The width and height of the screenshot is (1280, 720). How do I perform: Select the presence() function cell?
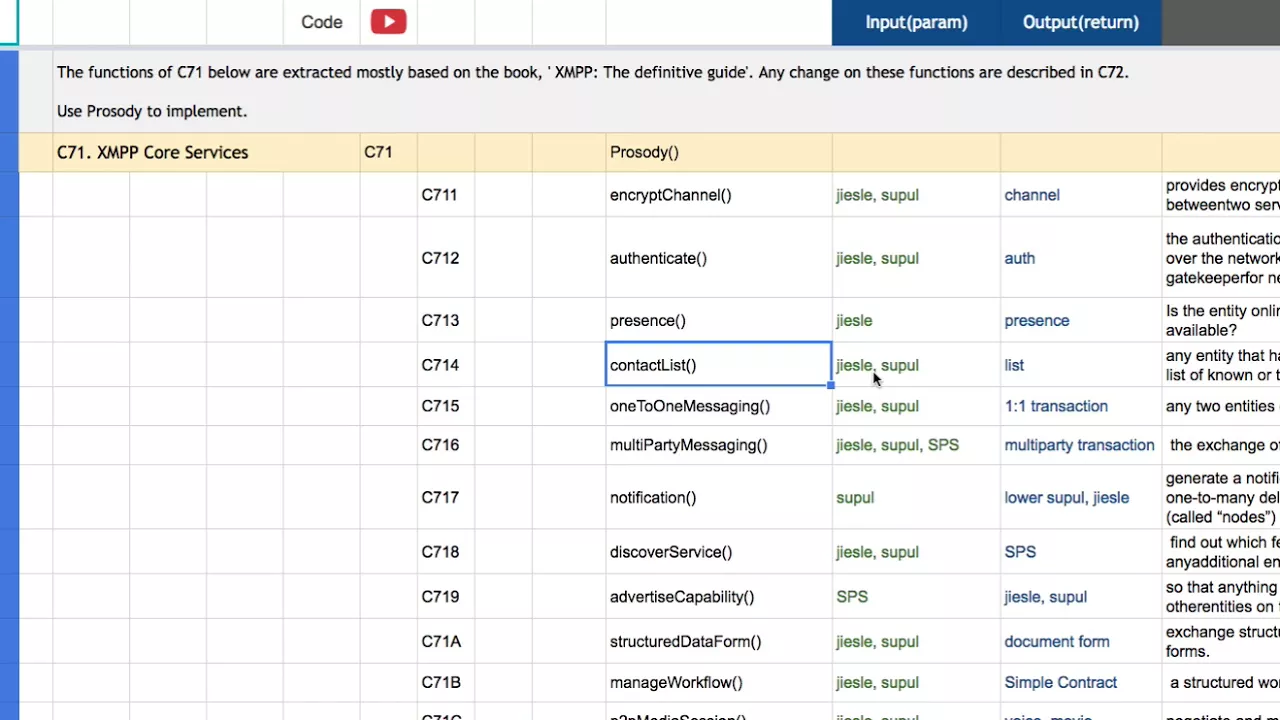pyautogui.click(x=718, y=320)
